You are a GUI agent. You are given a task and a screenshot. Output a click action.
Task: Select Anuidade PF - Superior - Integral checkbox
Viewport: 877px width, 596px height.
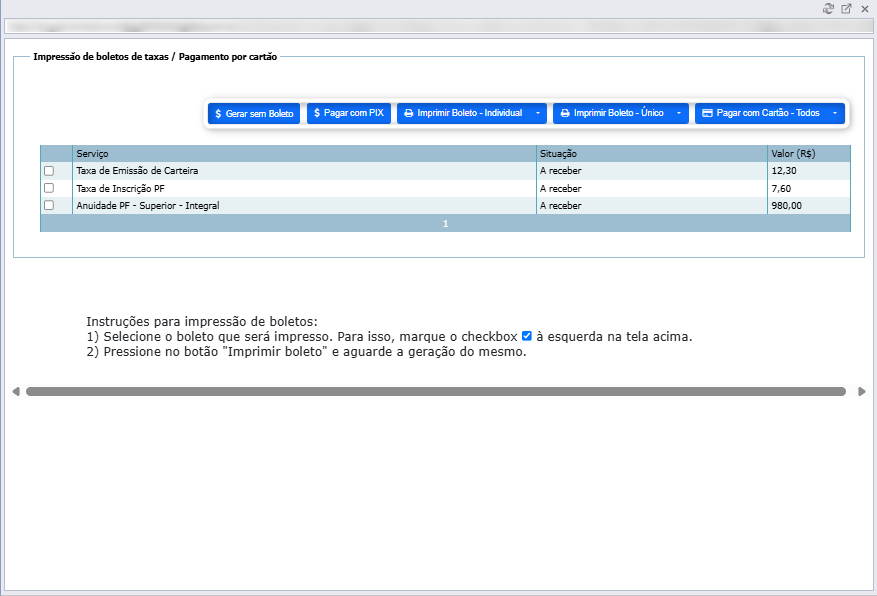pyautogui.click(x=49, y=205)
